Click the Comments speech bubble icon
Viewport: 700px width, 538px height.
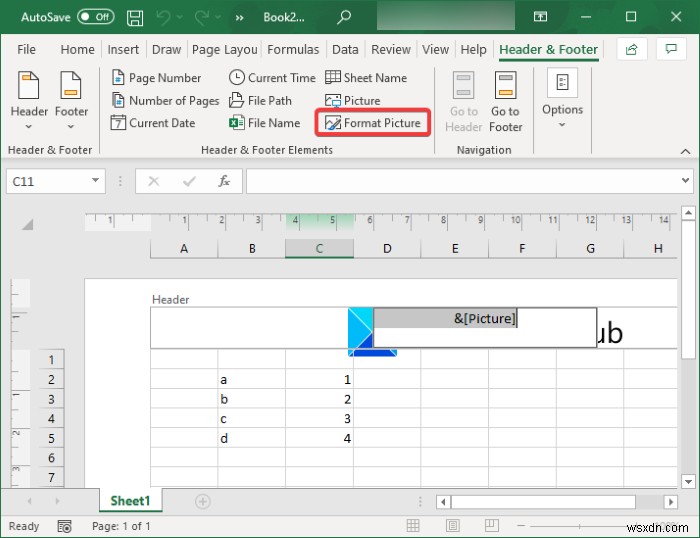point(671,49)
